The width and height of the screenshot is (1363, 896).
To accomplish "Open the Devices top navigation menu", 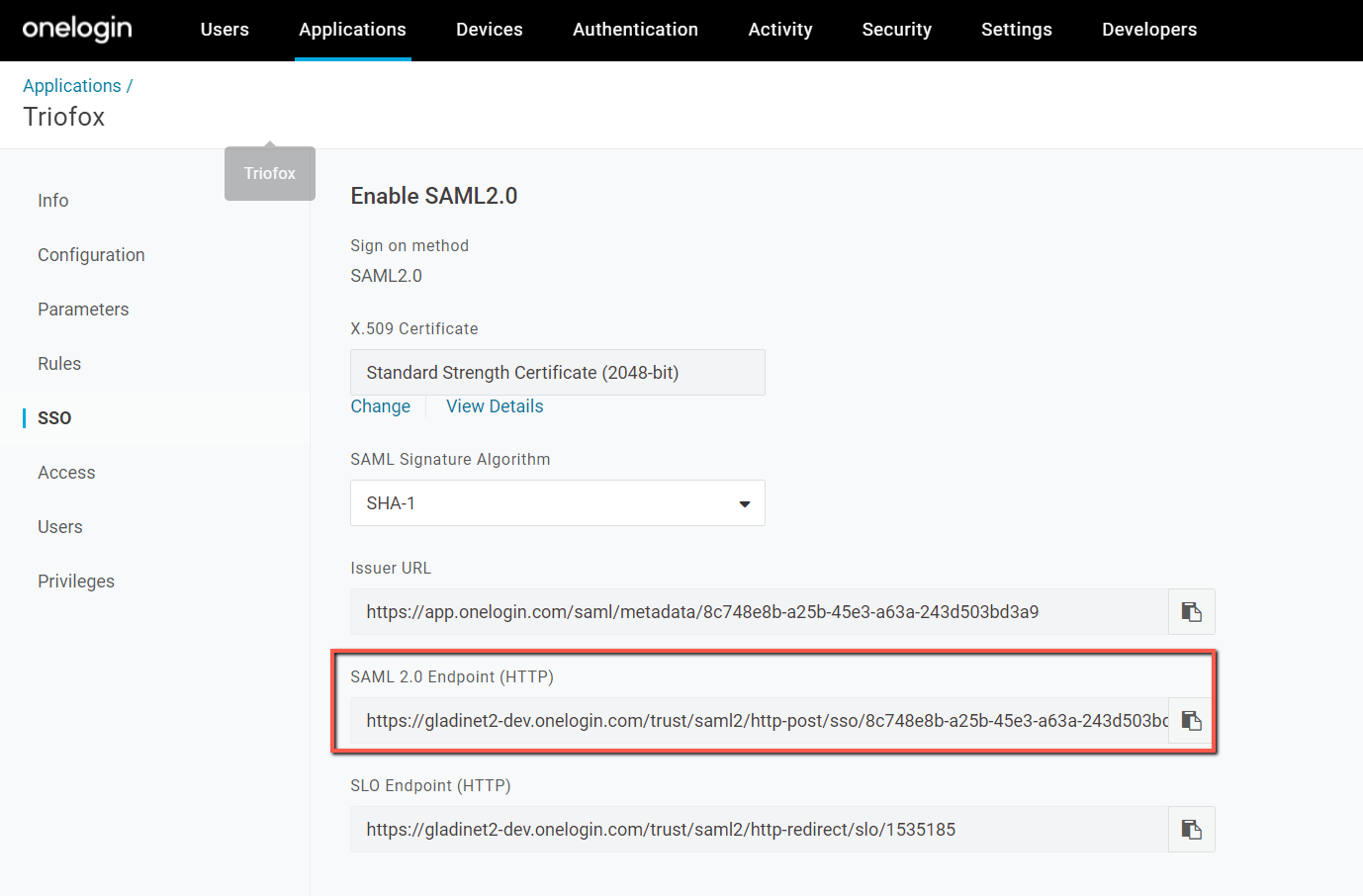I will click(490, 30).
